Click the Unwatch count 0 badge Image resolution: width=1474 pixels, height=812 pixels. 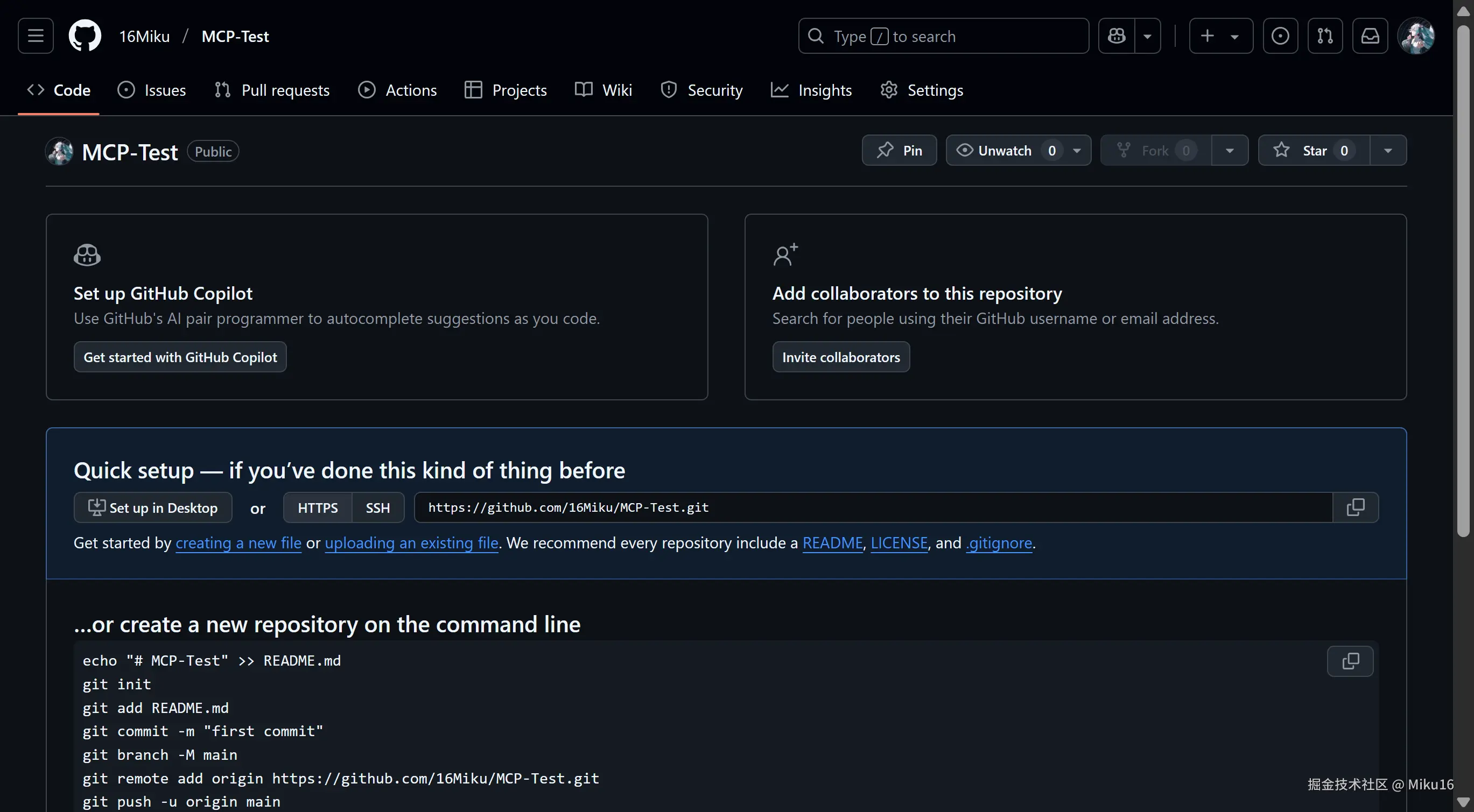click(x=1052, y=150)
